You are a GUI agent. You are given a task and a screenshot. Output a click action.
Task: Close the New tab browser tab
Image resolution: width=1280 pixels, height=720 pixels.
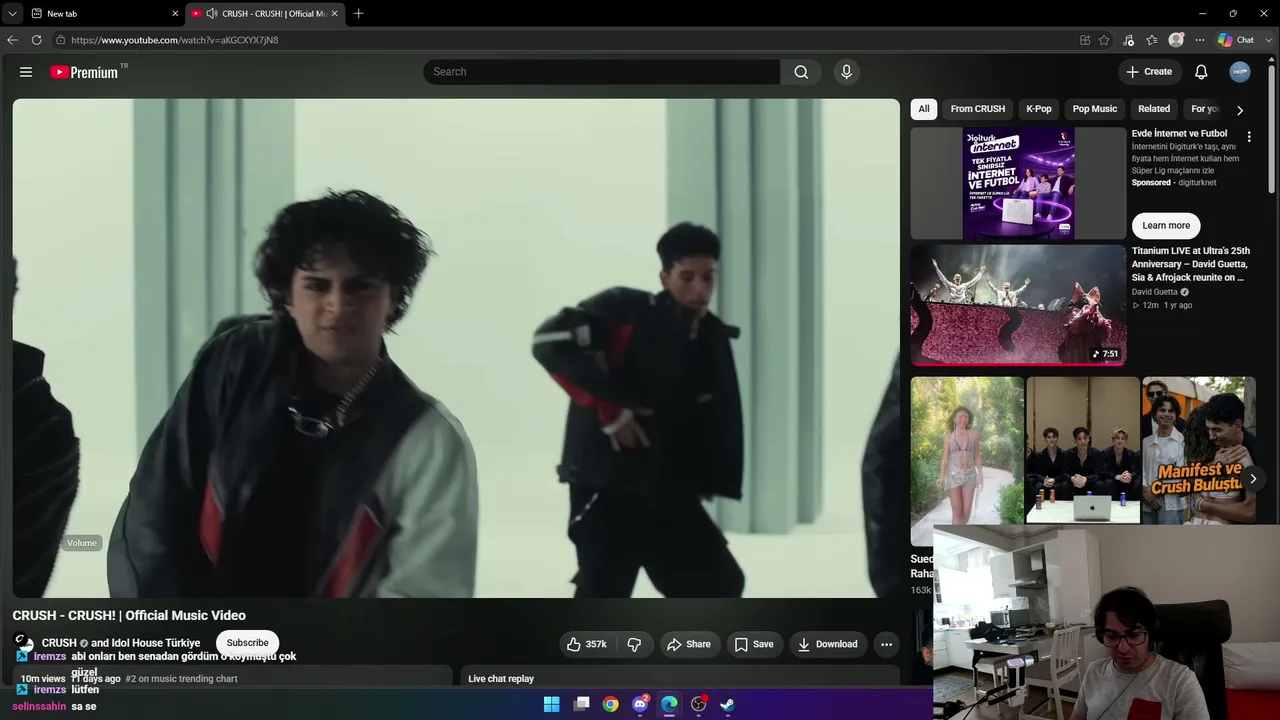175,13
